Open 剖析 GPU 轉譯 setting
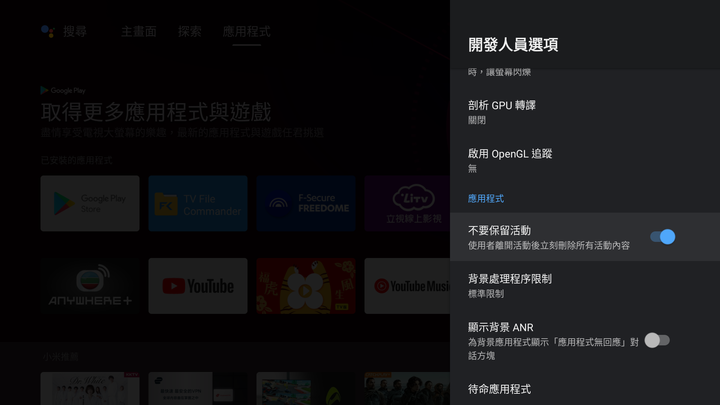This screenshot has width=720, height=405. click(x=585, y=112)
